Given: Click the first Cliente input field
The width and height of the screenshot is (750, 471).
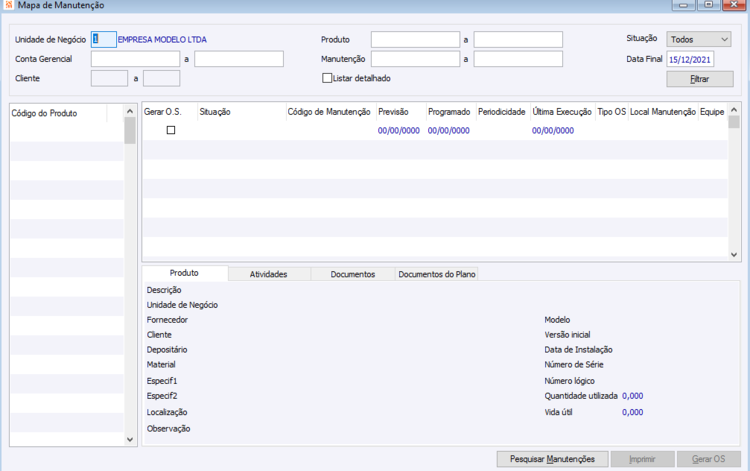Looking at the screenshot, I should (x=109, y=78).
